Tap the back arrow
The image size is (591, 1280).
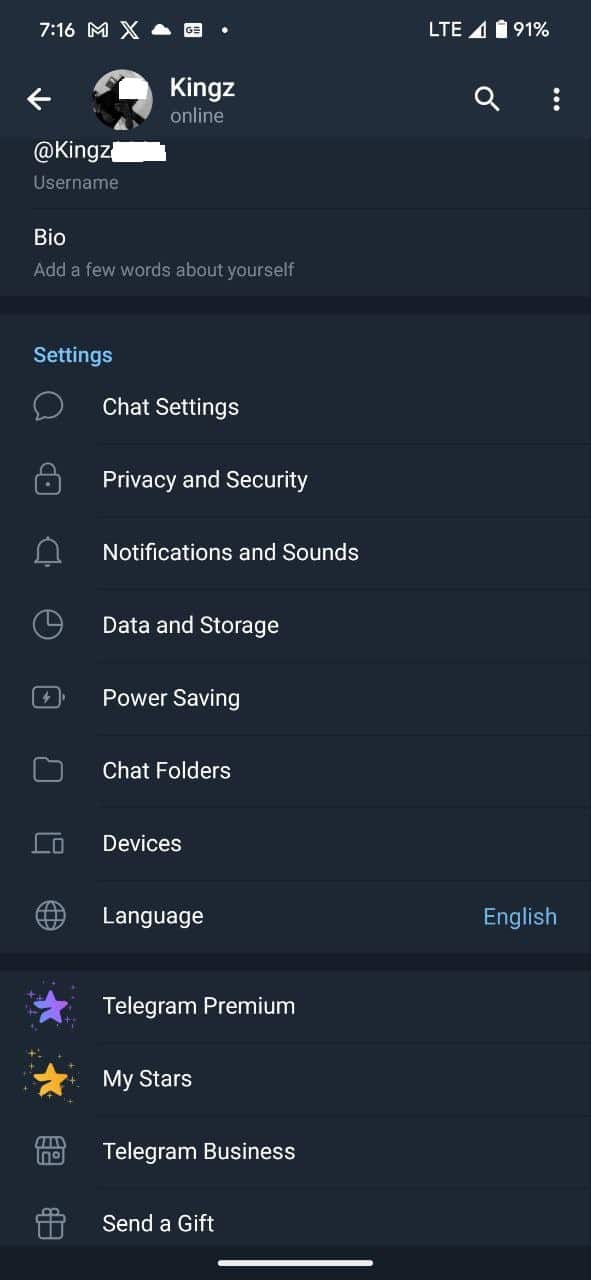point(38,99)
